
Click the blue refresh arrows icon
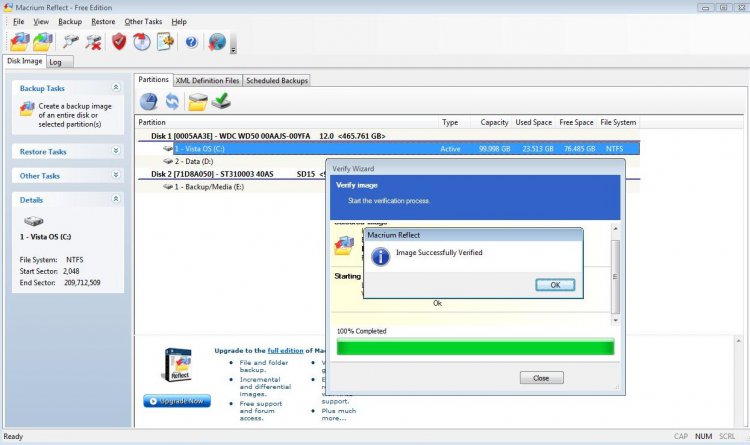(172, 101)
